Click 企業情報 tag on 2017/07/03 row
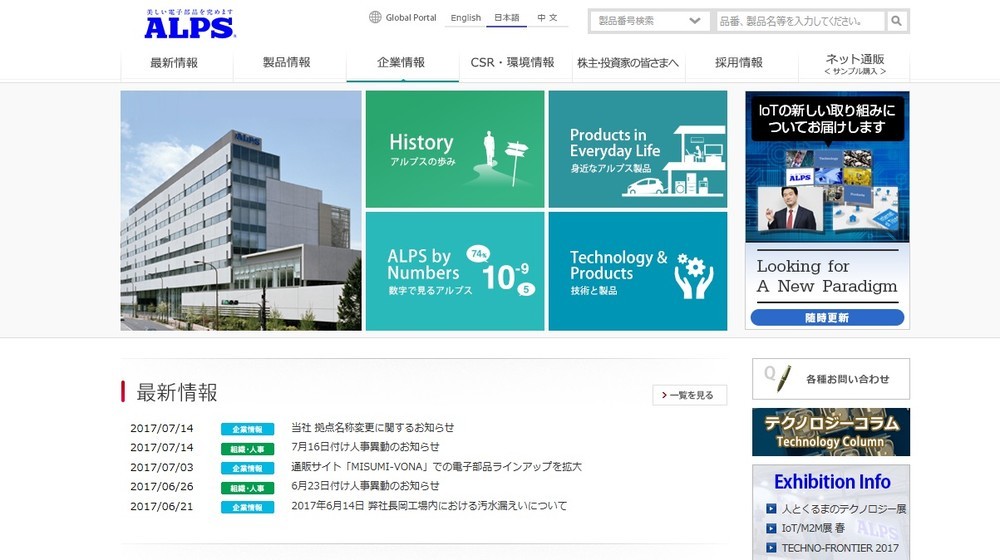Image resolution: width=1000 pixels, height=560 pixels. (x=247, y=468)
